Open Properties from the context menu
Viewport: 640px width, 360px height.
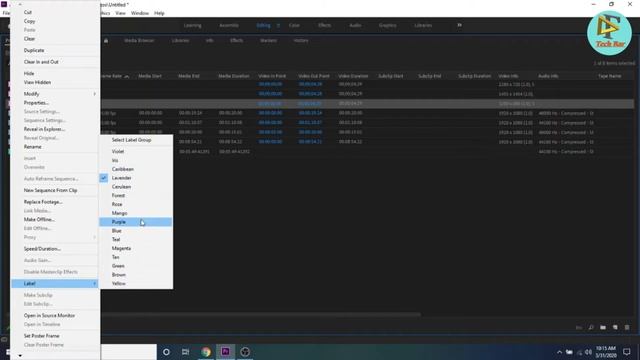coord(36,103)
